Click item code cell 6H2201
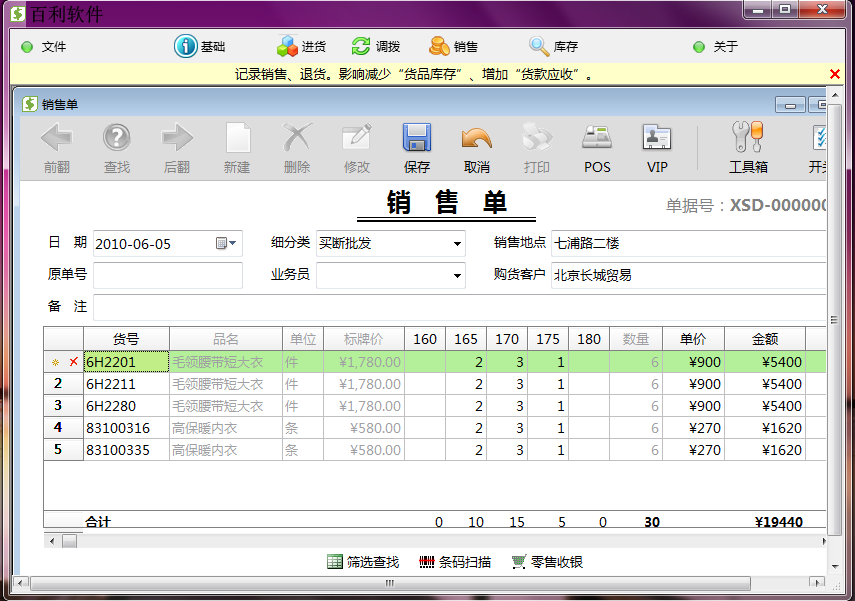Screen dimensions: 855x601 coord(127,362)
